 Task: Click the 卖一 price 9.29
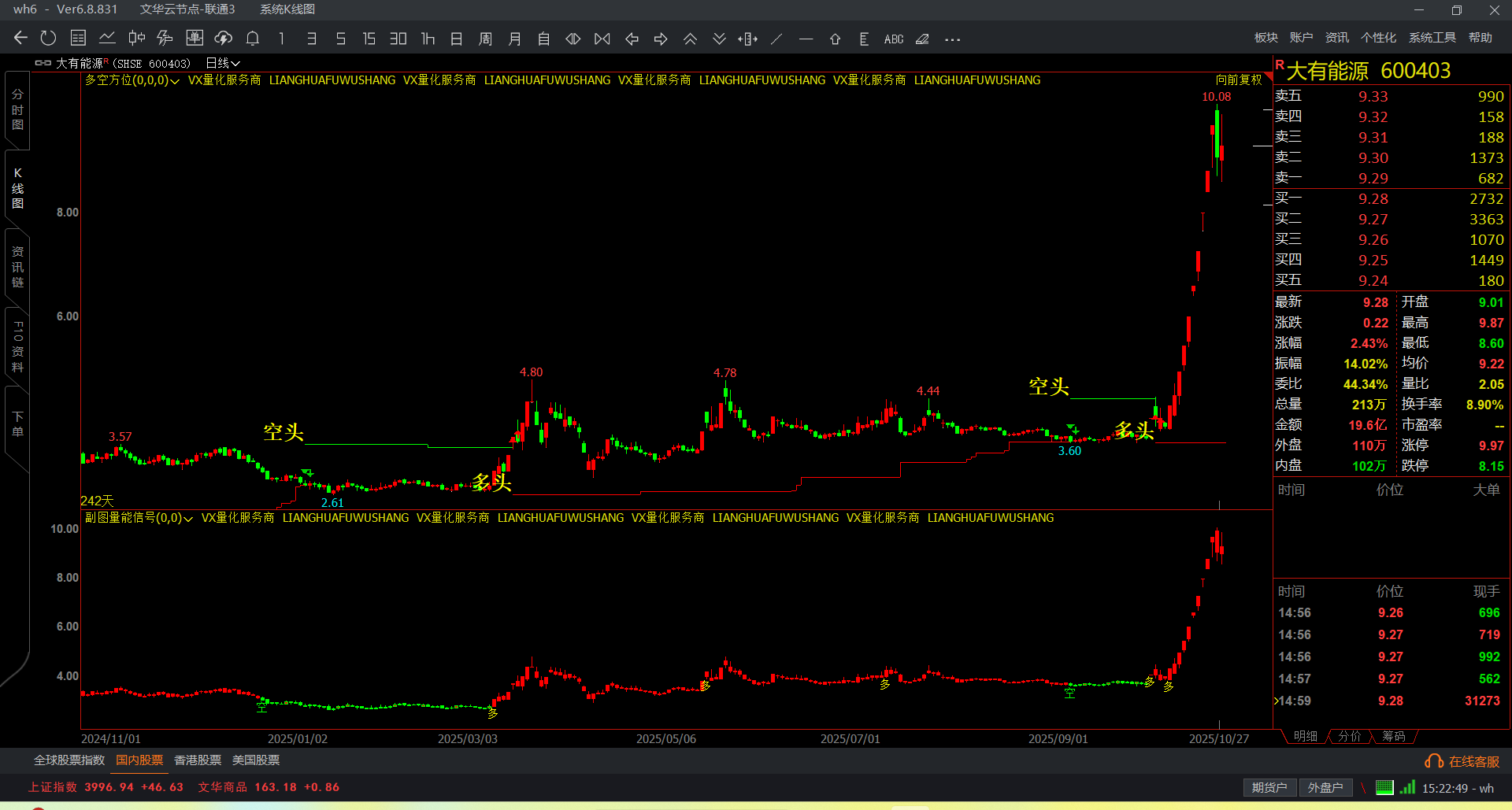point(1373,179)
